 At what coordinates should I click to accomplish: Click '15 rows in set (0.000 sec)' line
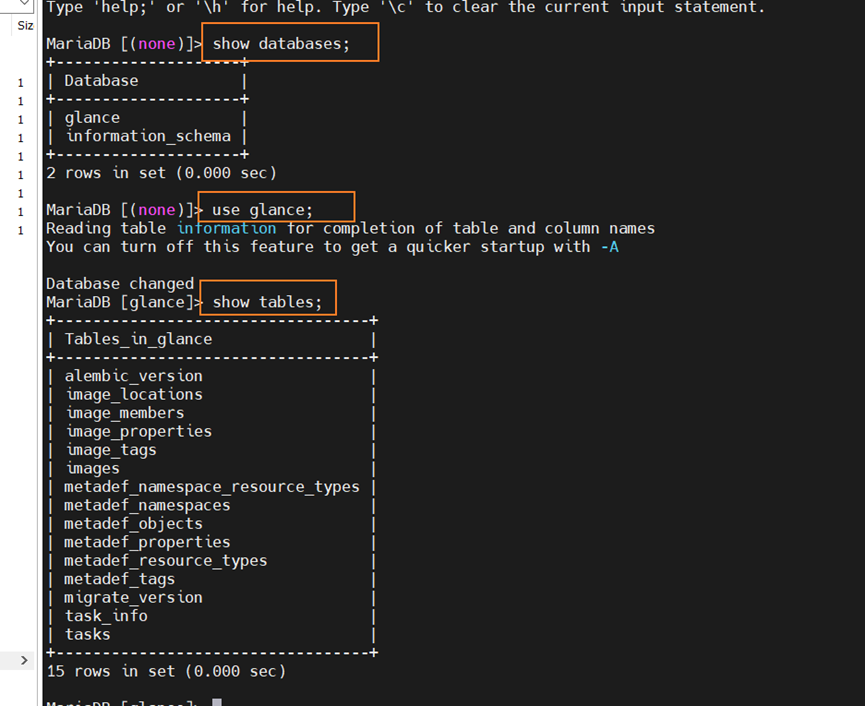(166, 672)
